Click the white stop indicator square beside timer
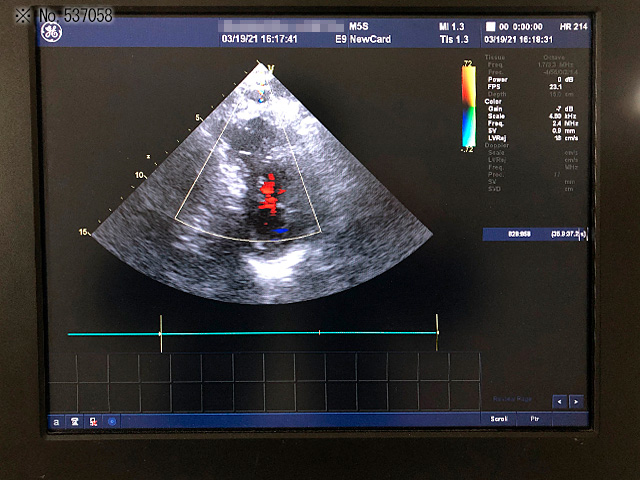Viewport: 640px width, 480px height. point(490,27)
